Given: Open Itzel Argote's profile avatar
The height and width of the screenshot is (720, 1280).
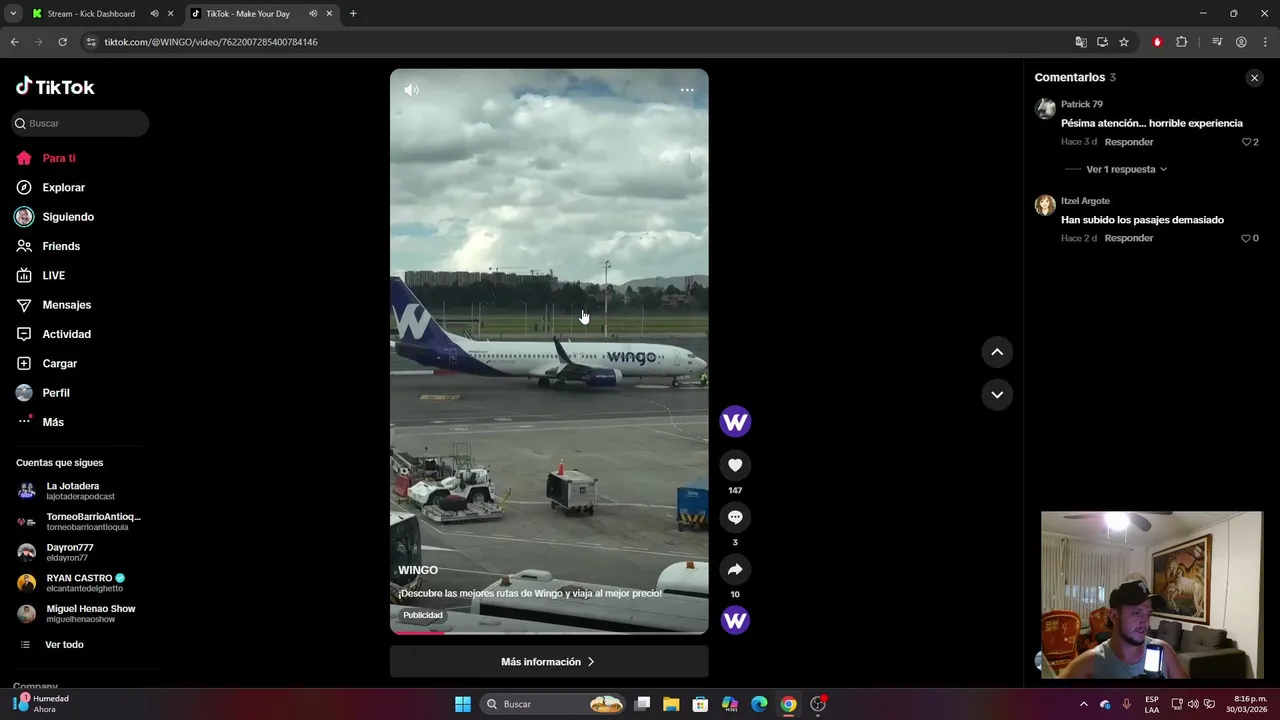Looking at the screenshot, I should click(1045, 205).
